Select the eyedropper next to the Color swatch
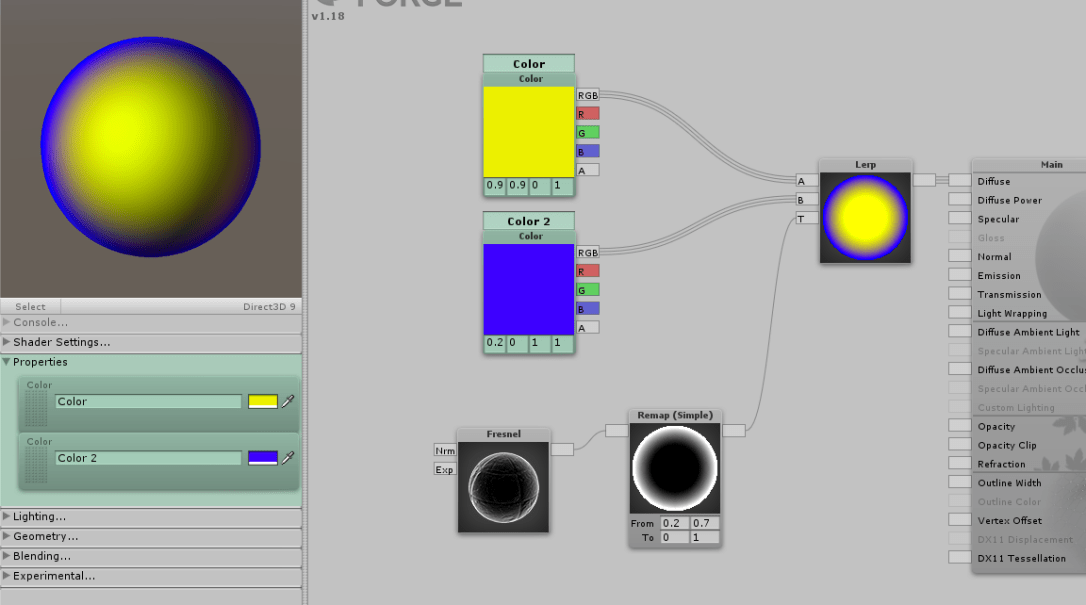This screenshot has height=605, width=1086. click(285, 401)
